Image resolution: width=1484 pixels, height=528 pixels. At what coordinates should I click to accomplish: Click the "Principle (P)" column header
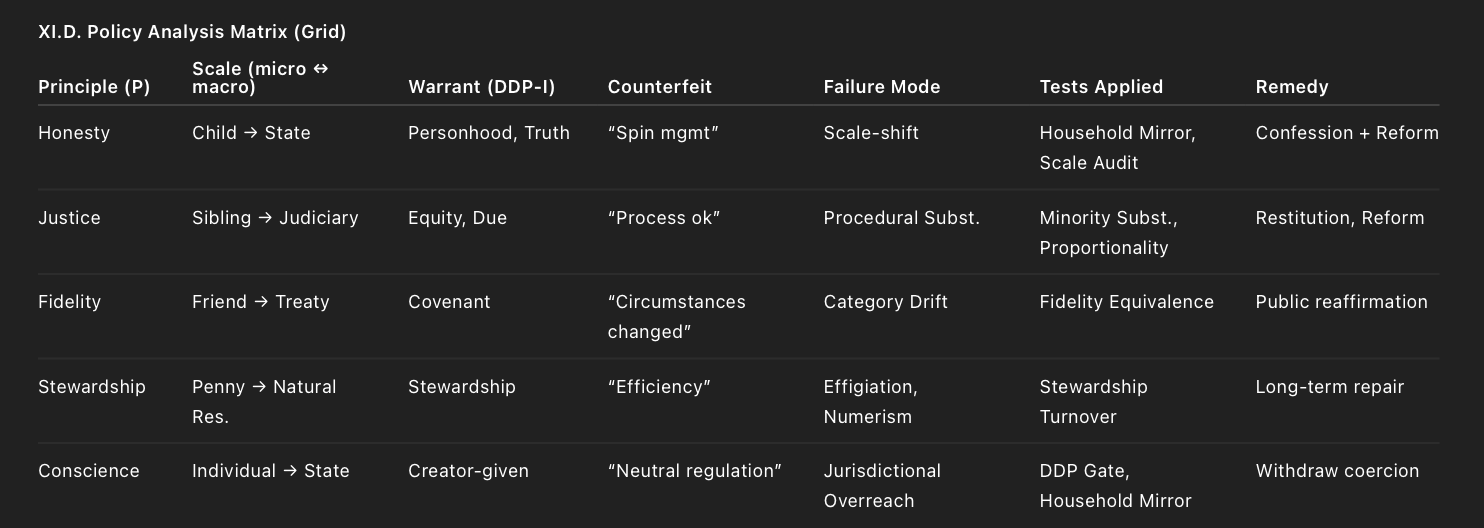click(94, 87)
